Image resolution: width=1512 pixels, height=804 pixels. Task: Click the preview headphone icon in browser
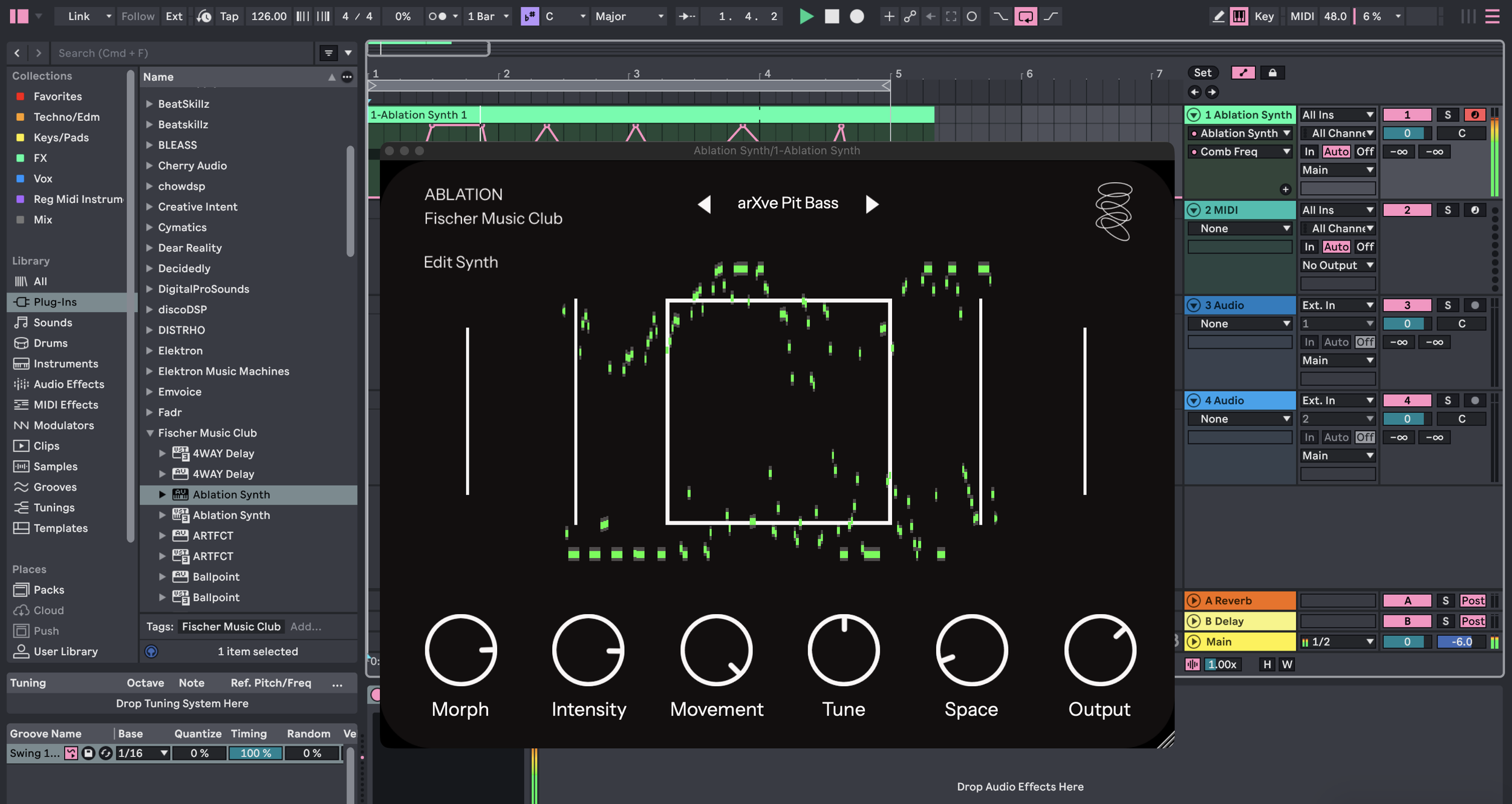point(151,651)
